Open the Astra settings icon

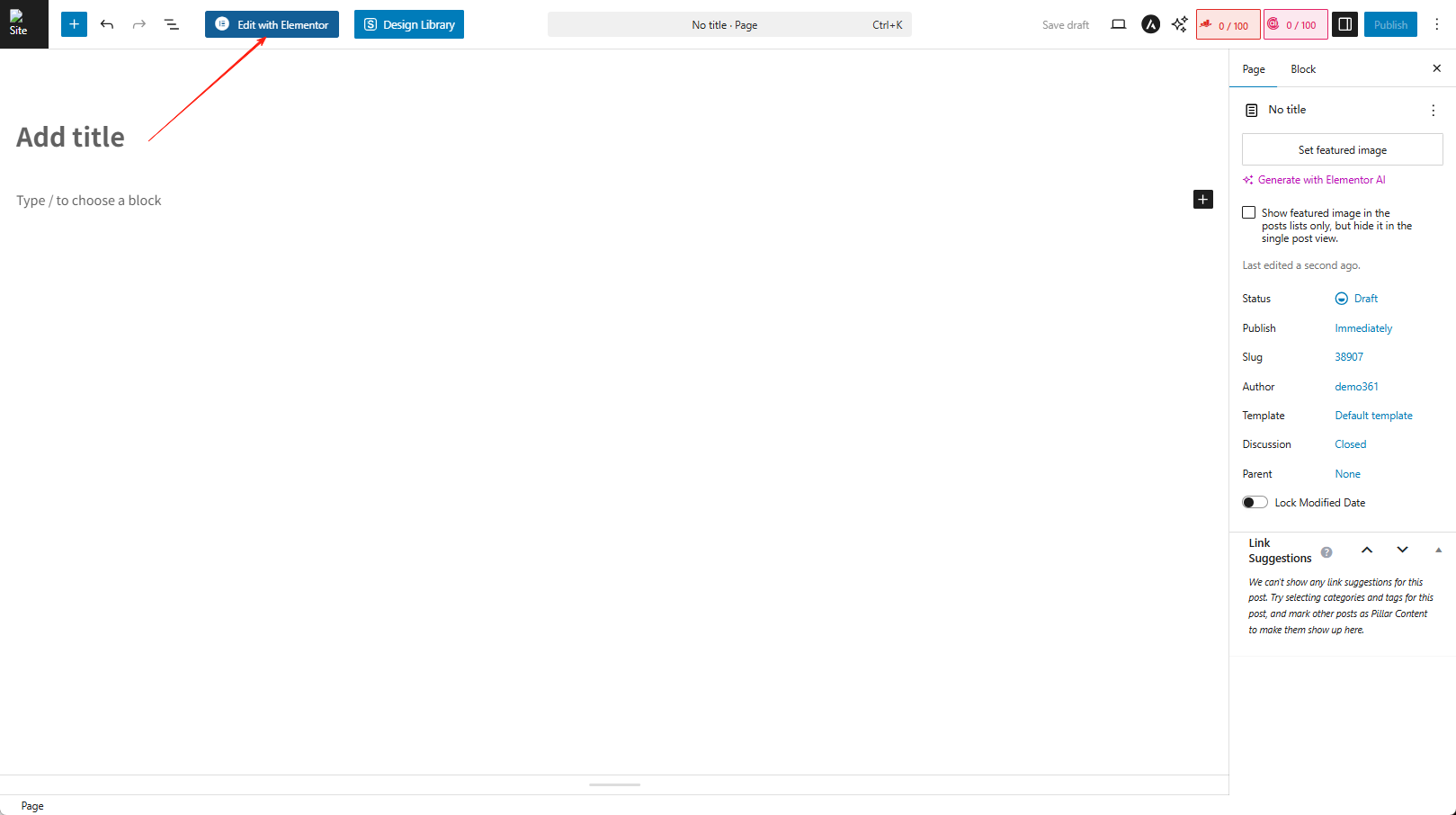[x=1150, y=24]
